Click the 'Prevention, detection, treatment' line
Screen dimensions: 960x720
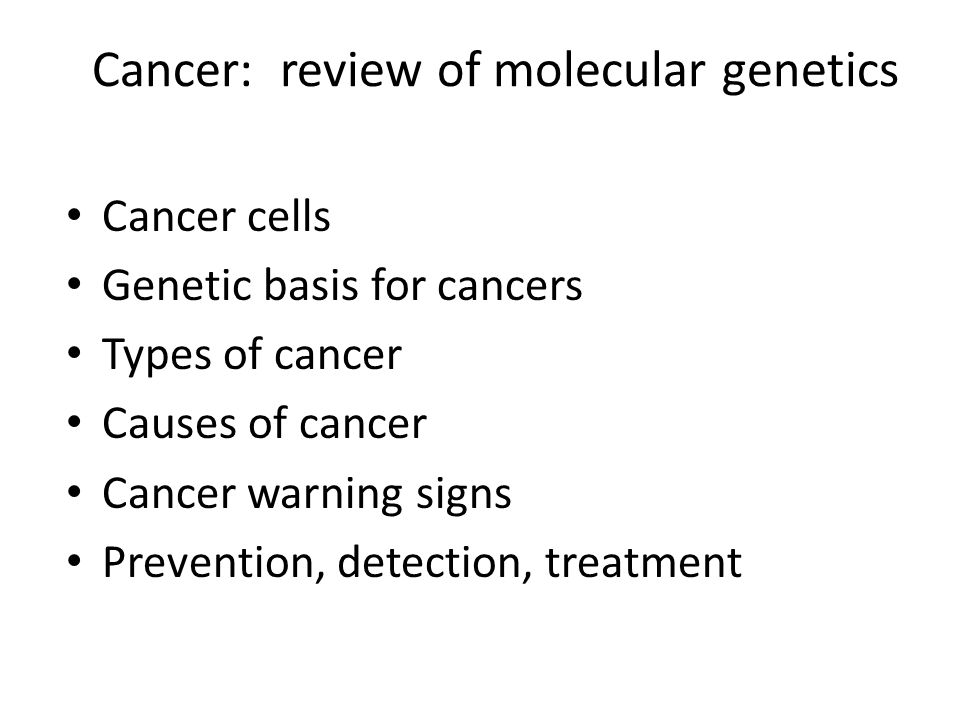coord(422,563)
